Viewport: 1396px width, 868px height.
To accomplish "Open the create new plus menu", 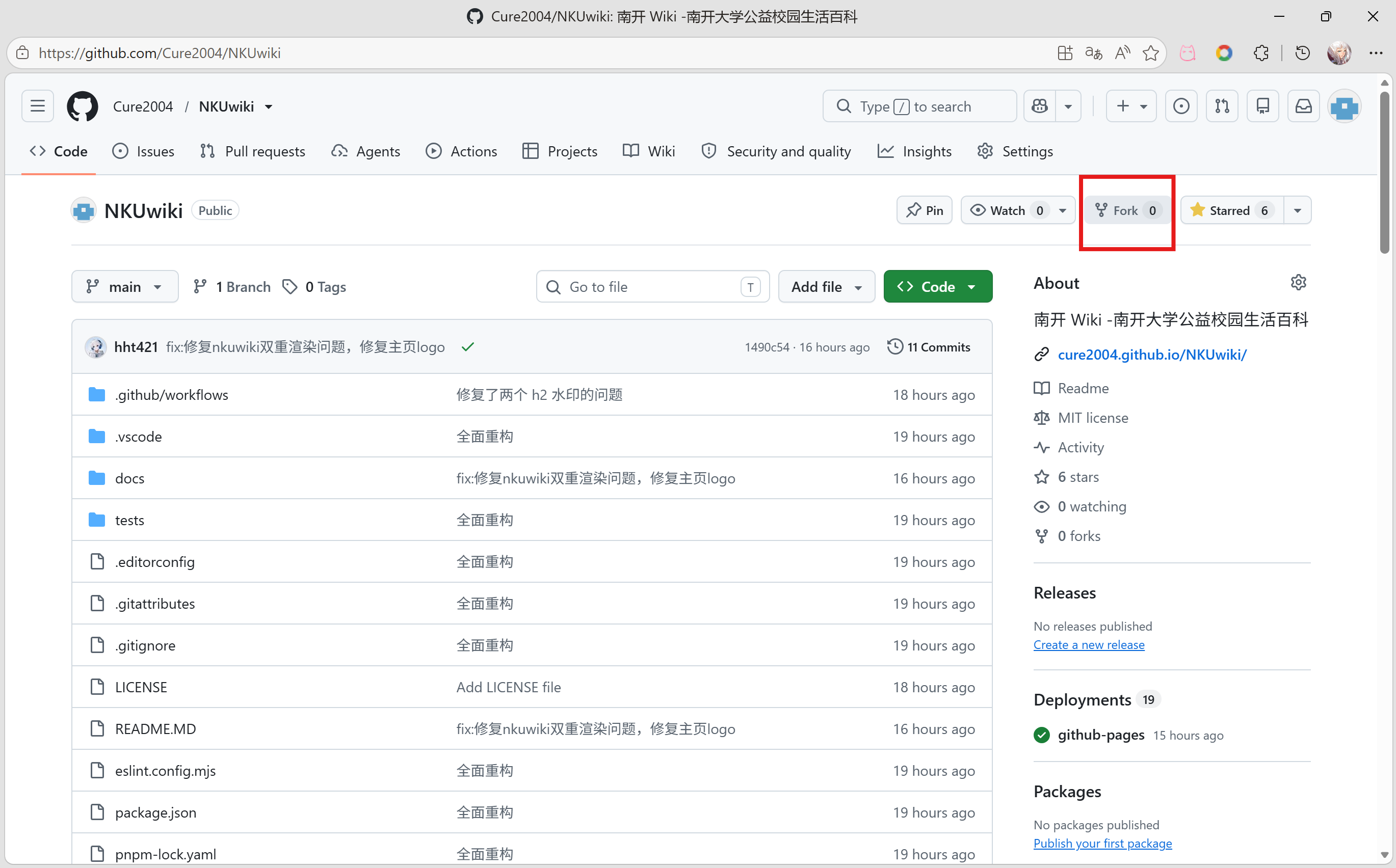I will [1130, 106].
